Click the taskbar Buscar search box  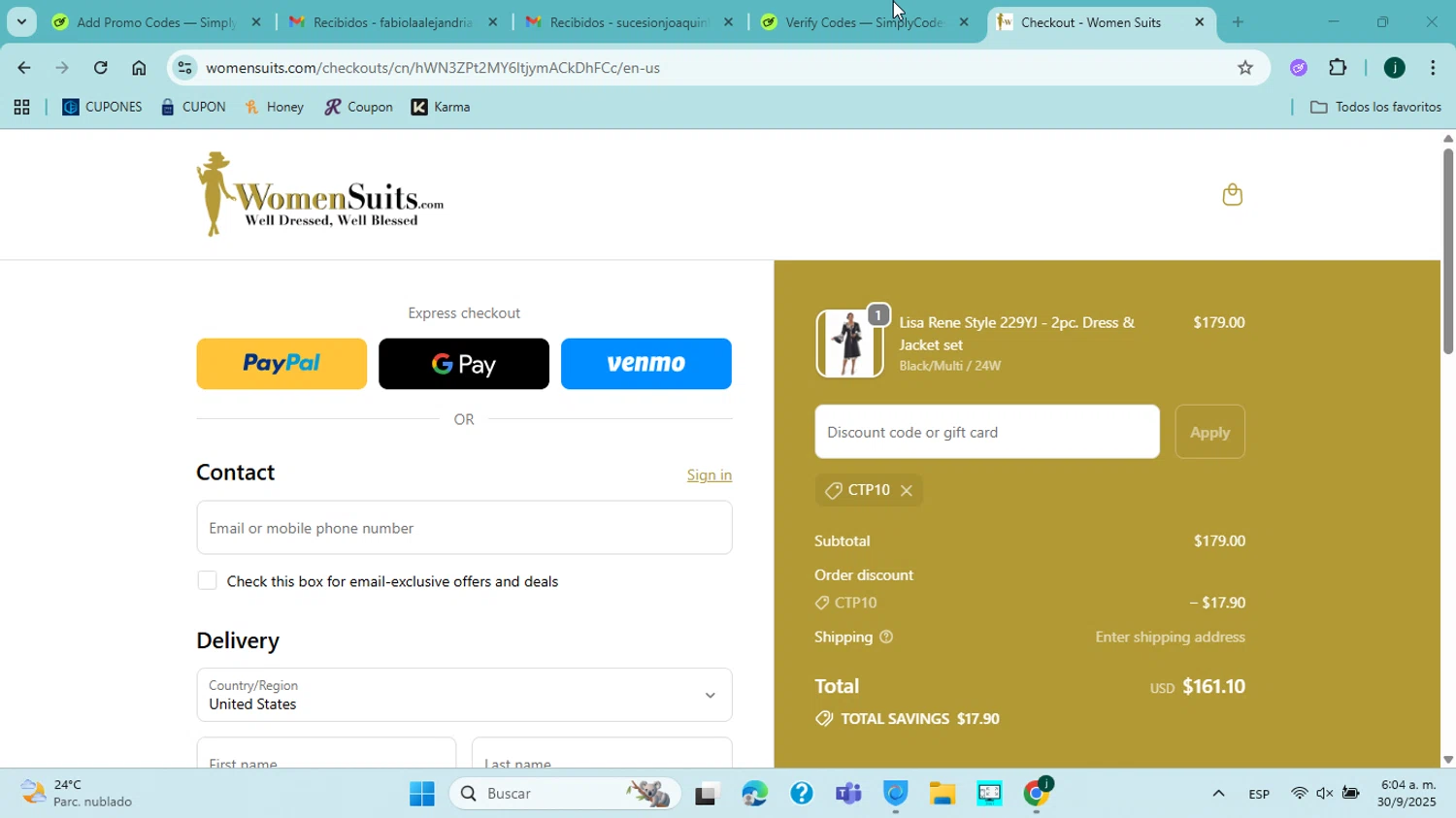[564, 794]
